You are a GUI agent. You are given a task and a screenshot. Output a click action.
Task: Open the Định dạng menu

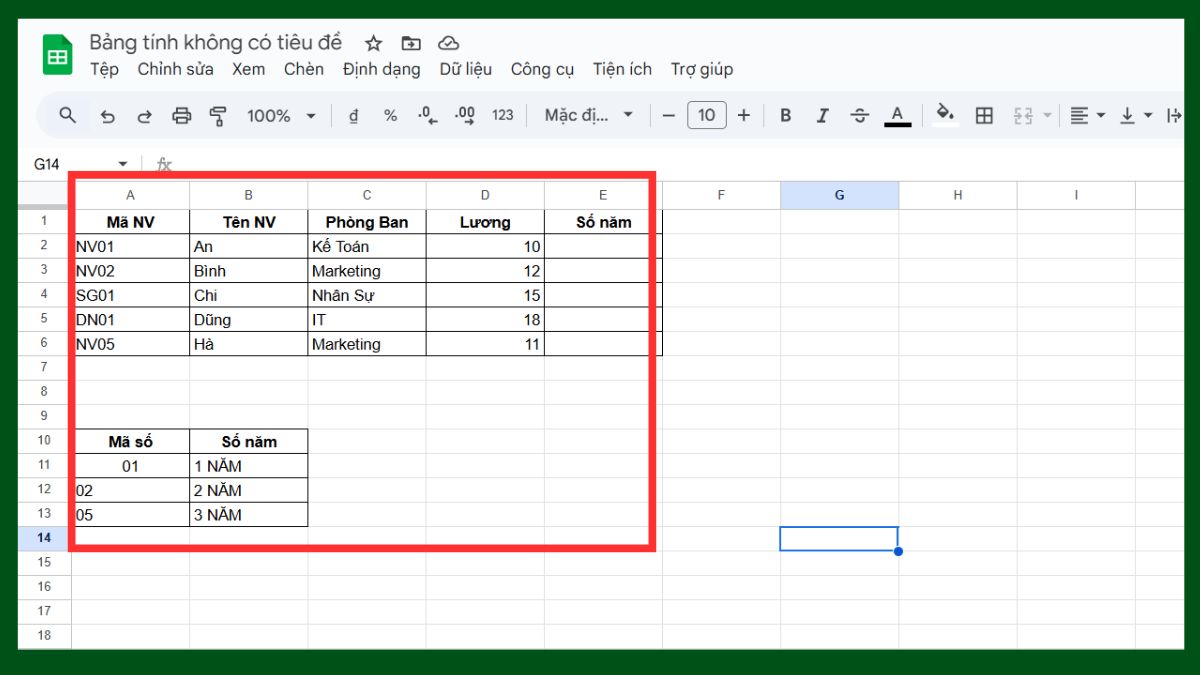point(381,69)
